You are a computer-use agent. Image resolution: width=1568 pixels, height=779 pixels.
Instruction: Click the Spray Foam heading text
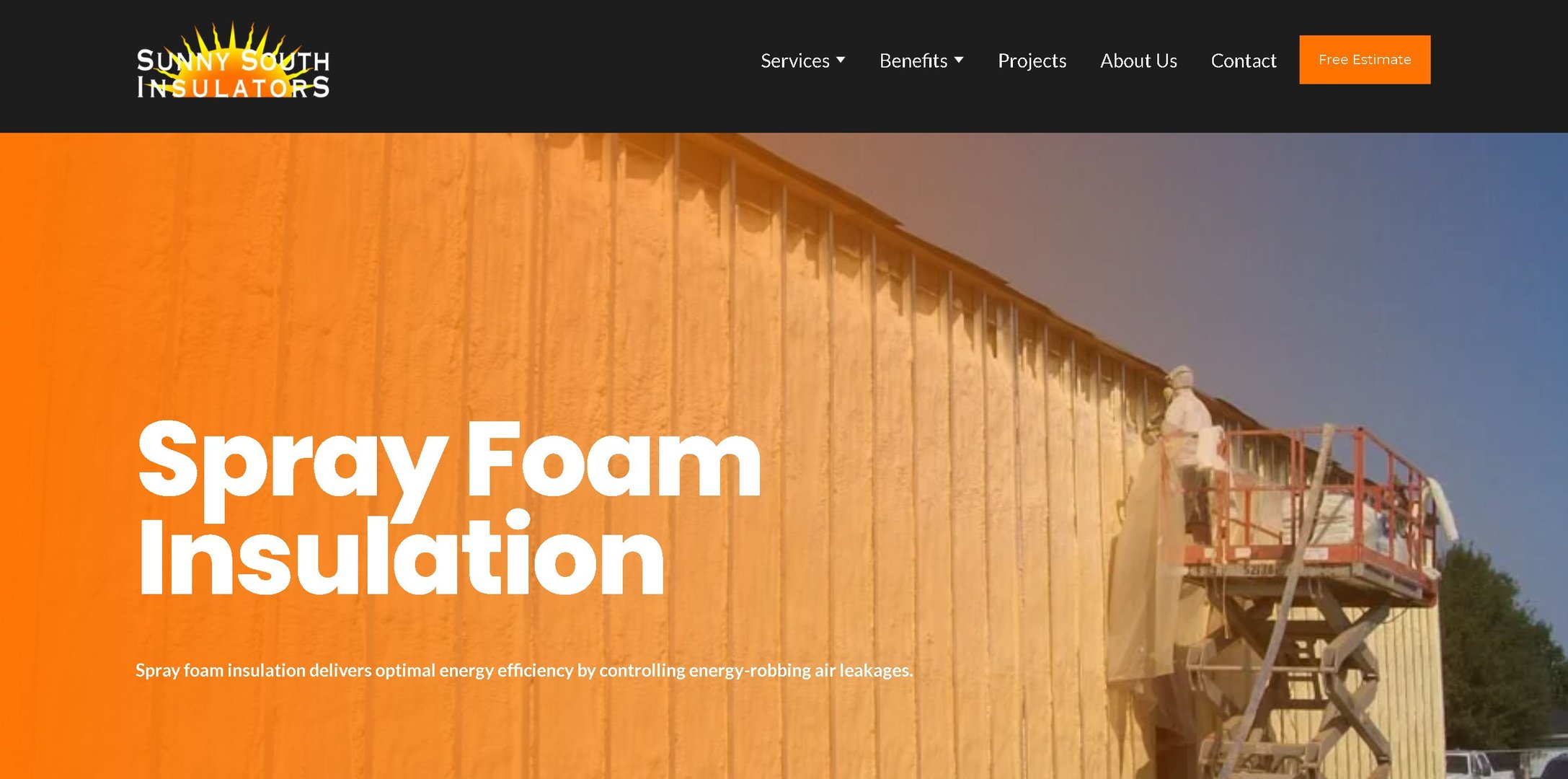[x=448, y=462]
